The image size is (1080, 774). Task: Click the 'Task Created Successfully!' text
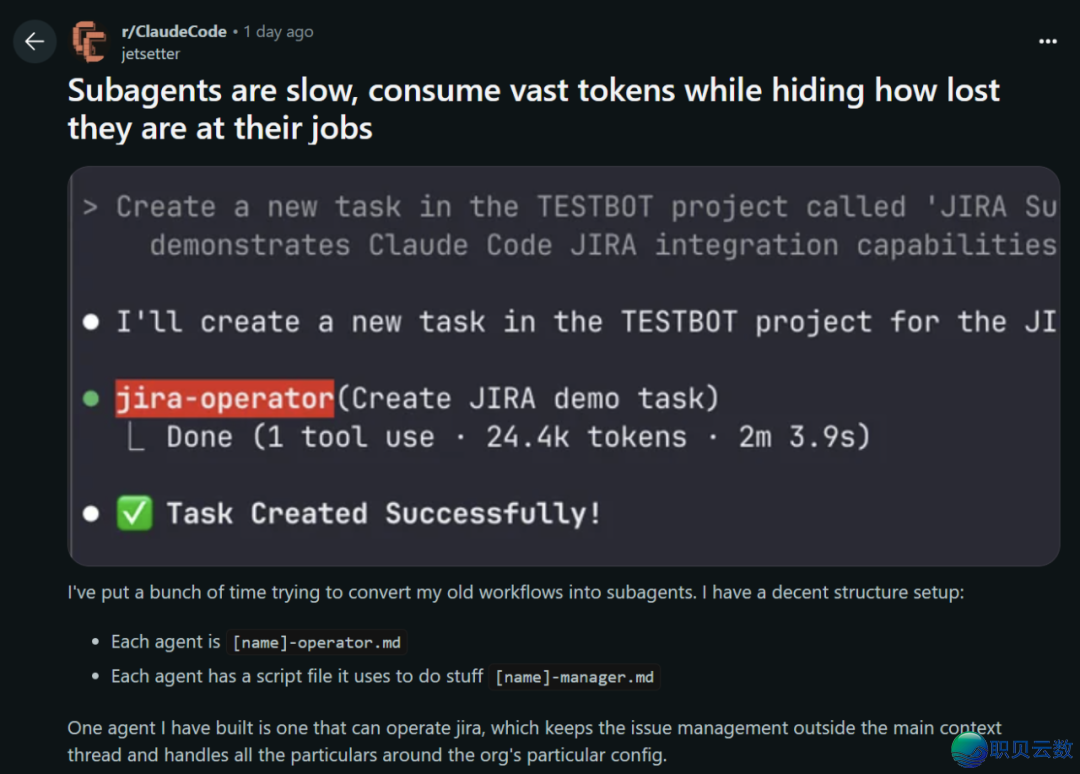384,514
